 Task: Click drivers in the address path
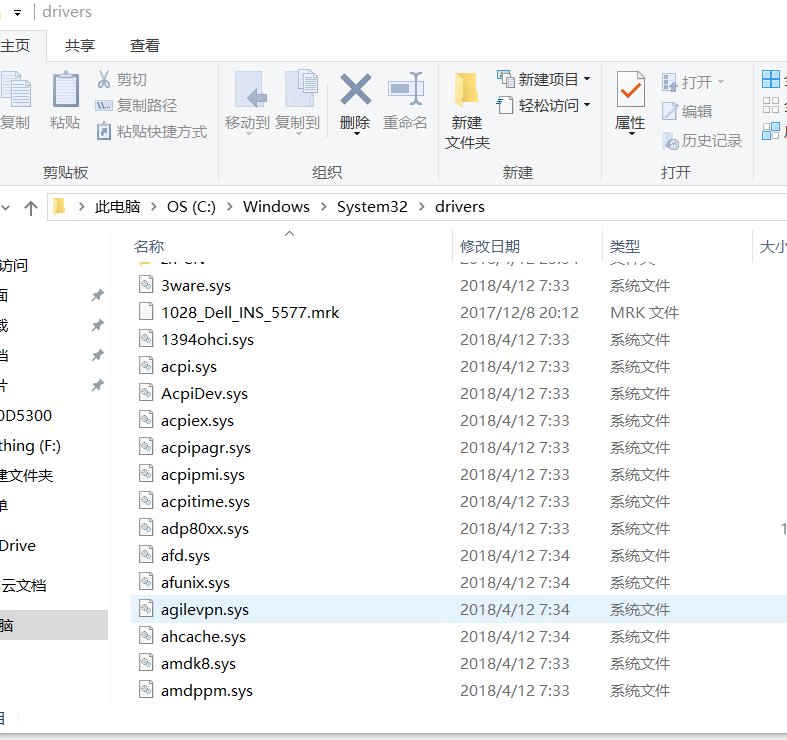click(x=459, y=207)
